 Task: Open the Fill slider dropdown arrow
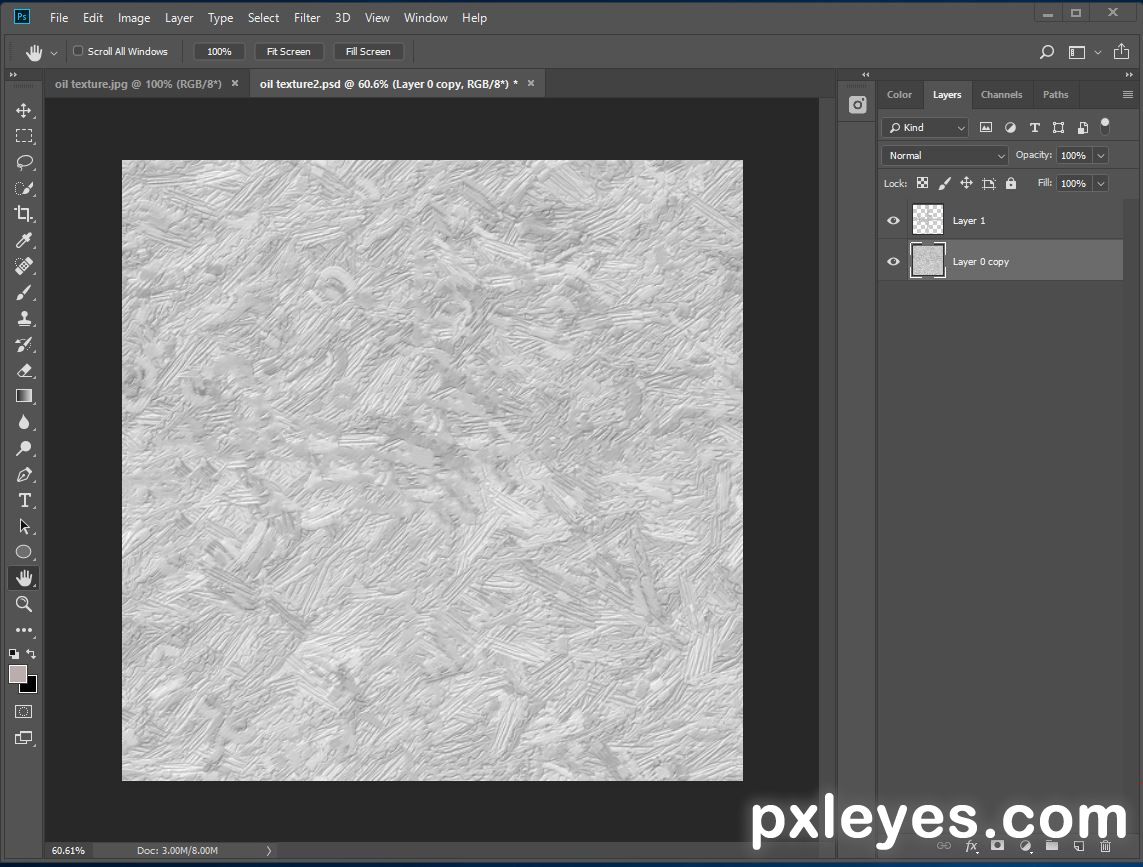coord(1101,183)
